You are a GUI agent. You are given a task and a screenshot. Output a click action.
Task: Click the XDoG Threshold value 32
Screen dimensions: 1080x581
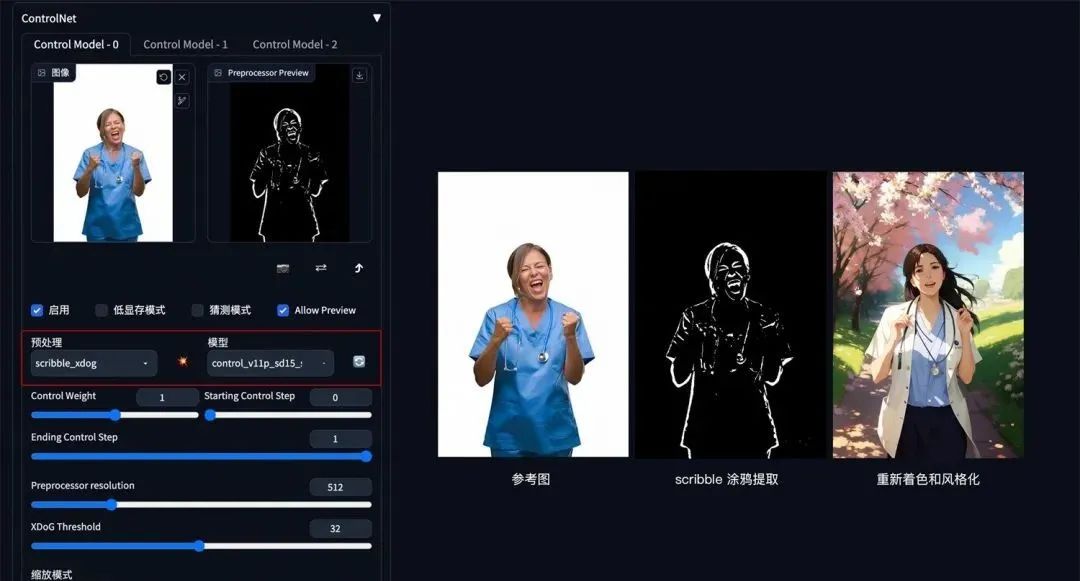coord(340,528)
